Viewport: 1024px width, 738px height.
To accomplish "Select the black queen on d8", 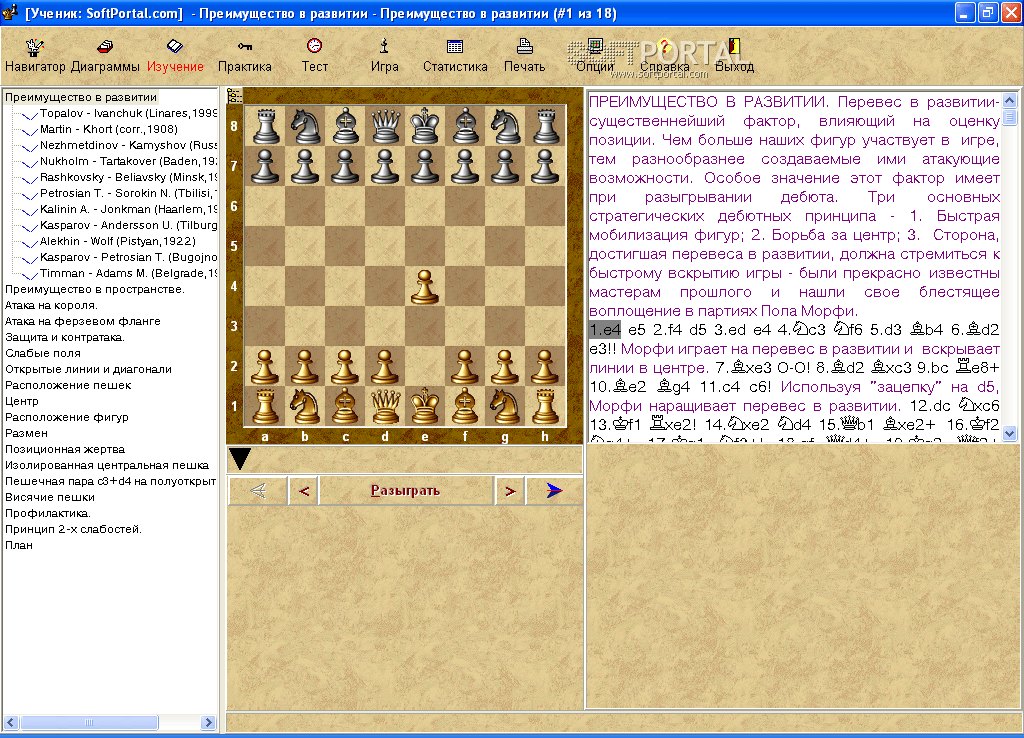I will [x=385, y=125].
